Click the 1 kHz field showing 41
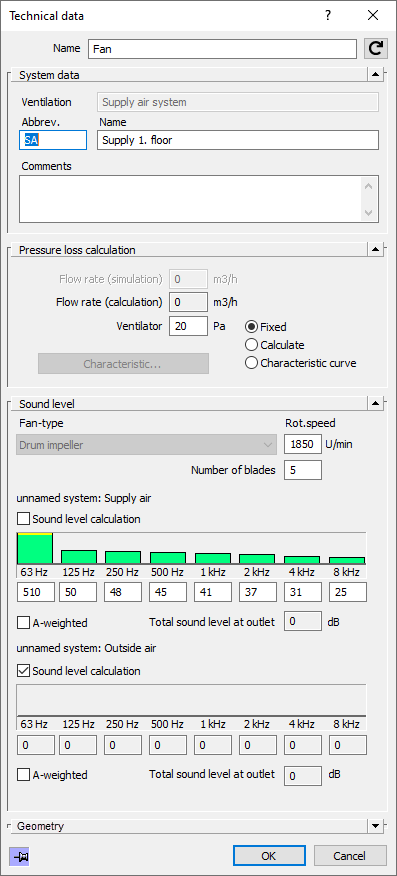The image size is (397, 876). (213, 592)
